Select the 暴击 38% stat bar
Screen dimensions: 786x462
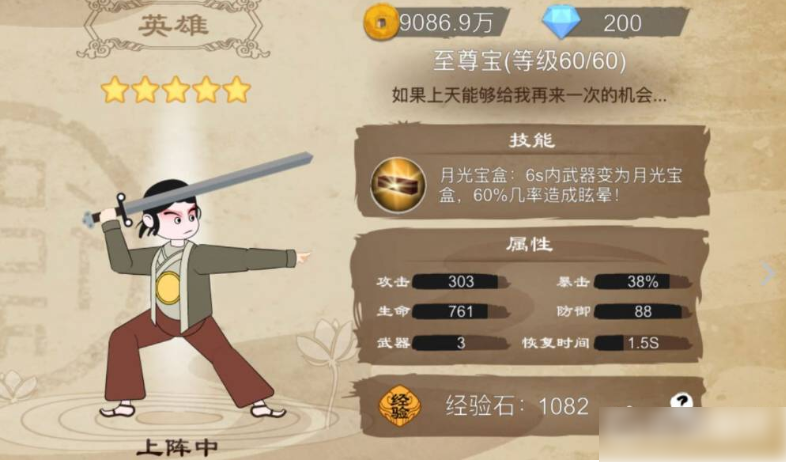(x=624, y=282)
